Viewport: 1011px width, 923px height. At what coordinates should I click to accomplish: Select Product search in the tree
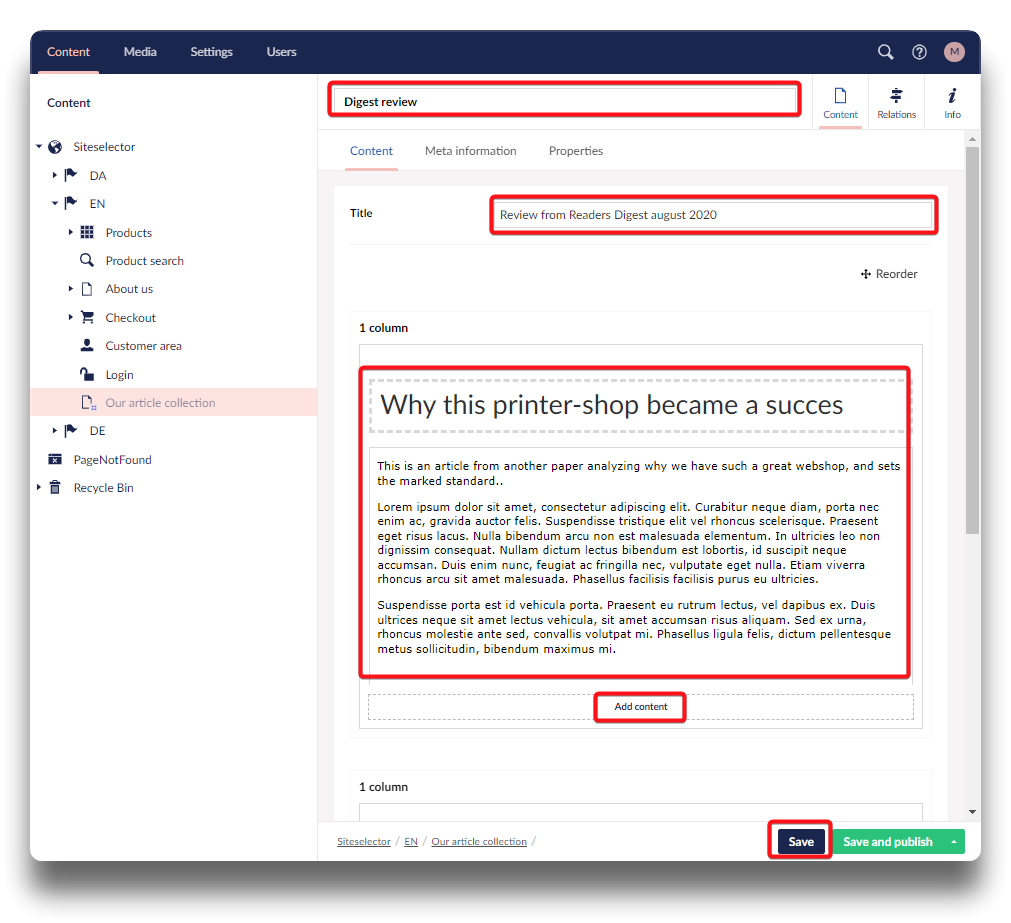(144, 260)
